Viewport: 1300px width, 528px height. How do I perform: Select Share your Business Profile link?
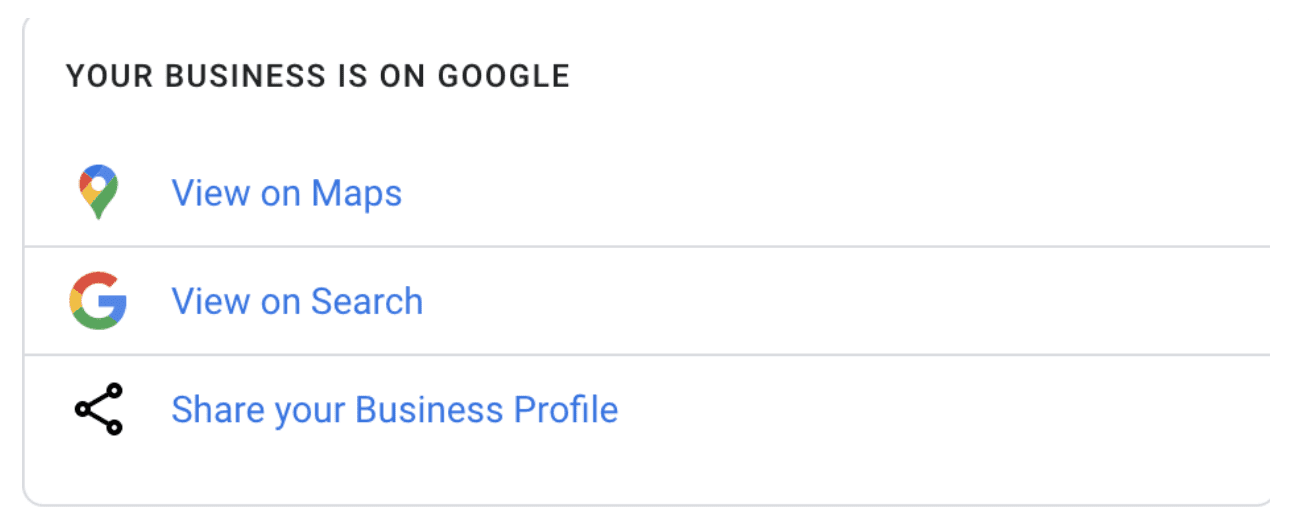click(x=395, y=410)
